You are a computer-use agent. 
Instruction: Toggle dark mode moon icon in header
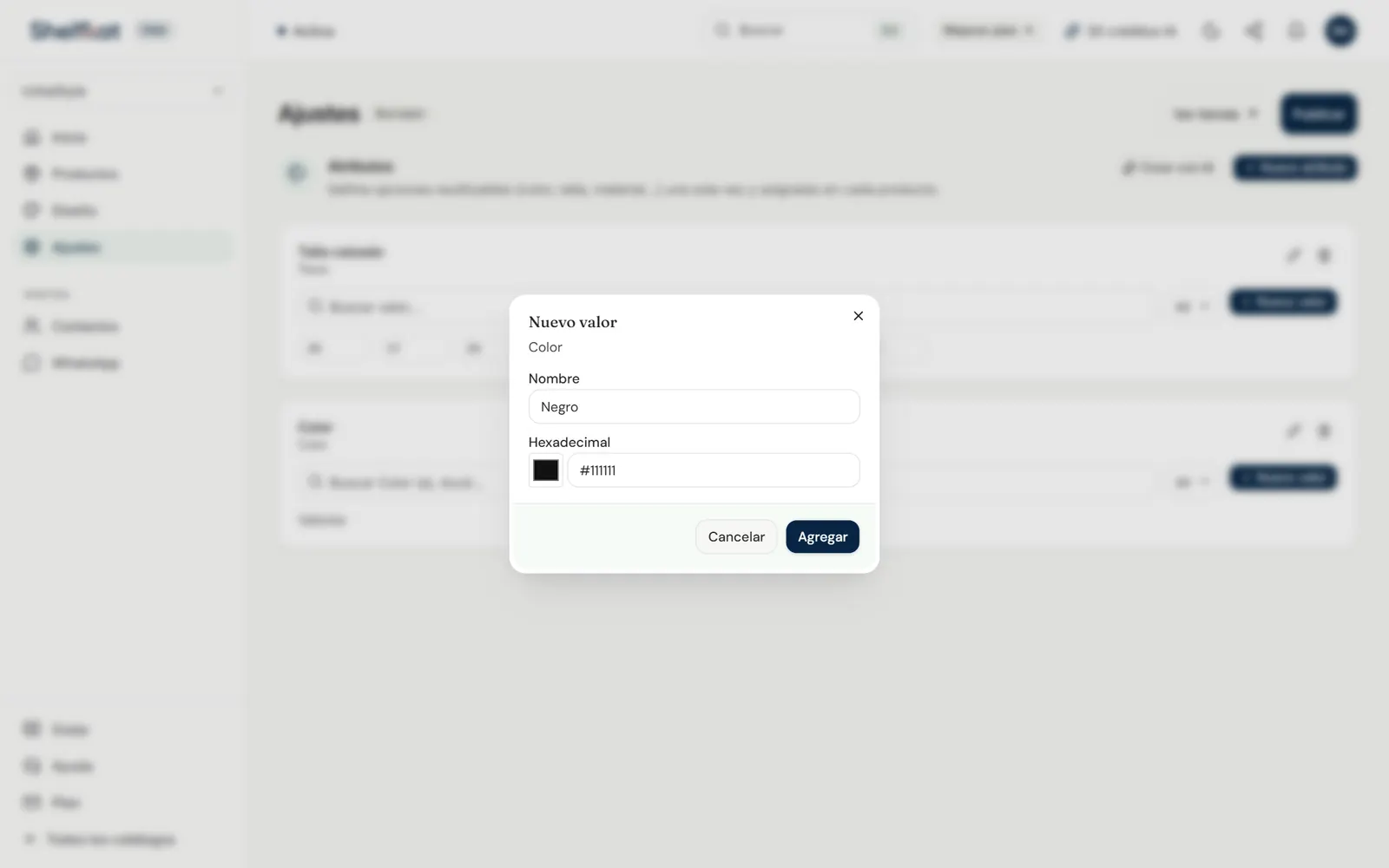coord(1211,31)
